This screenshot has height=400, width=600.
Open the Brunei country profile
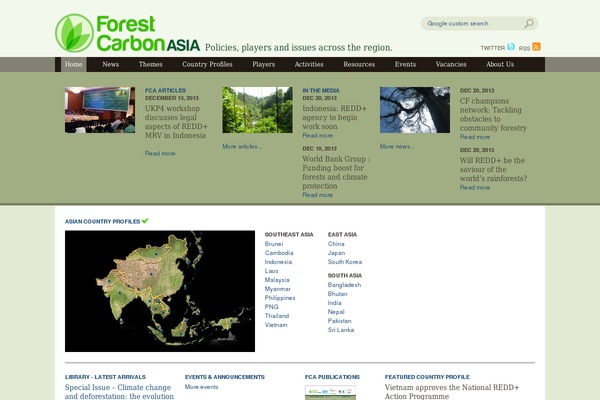(274, 244)
